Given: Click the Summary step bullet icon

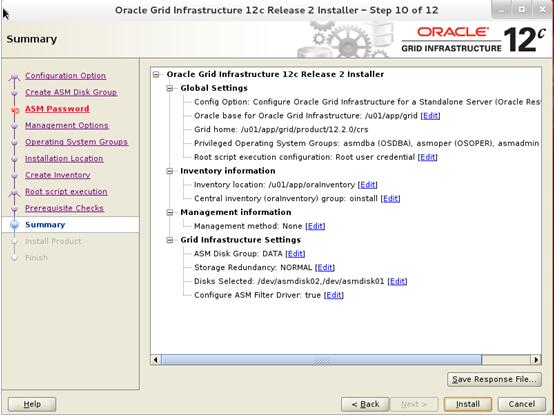Looking at the screenshot, I should click(14, 225).
